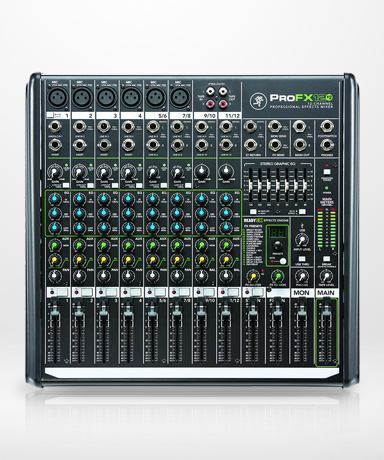Click the Phones headphone jack
The height and width of the screenshot is (460, 384).
[327, 145]
